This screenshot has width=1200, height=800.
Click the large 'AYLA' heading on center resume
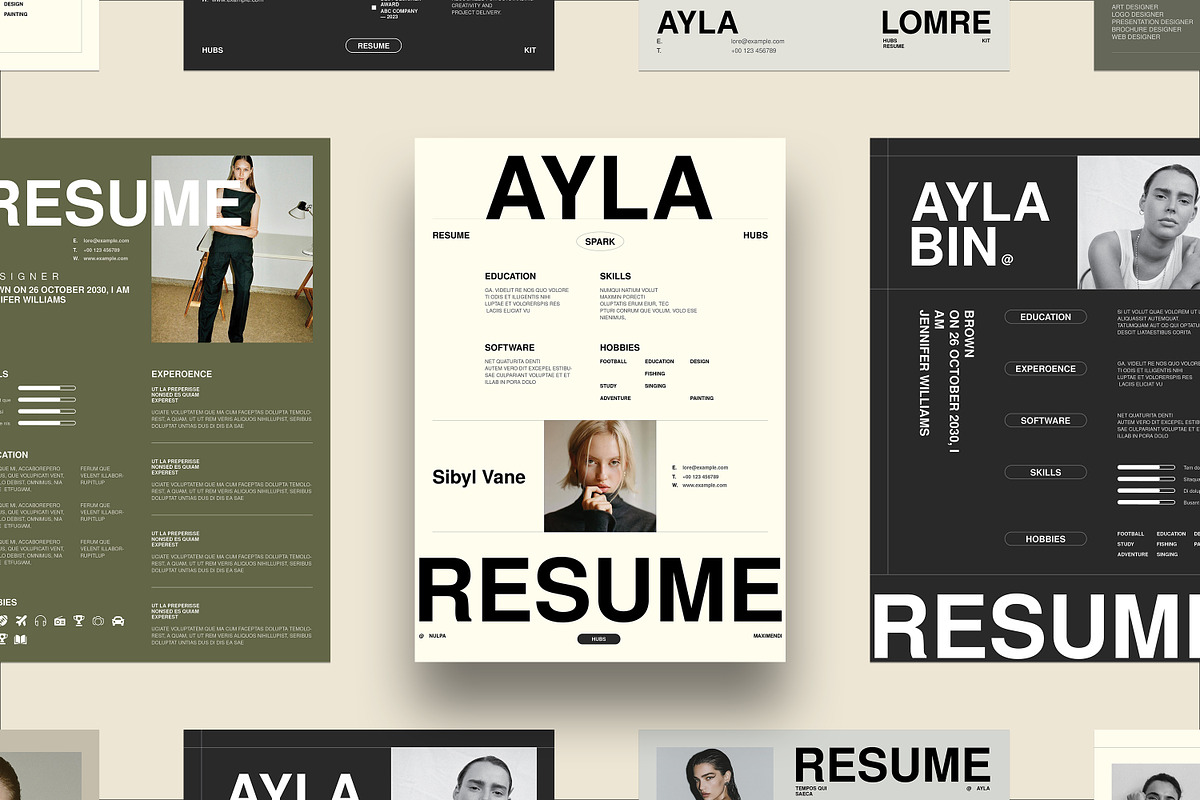coord(599,188)
